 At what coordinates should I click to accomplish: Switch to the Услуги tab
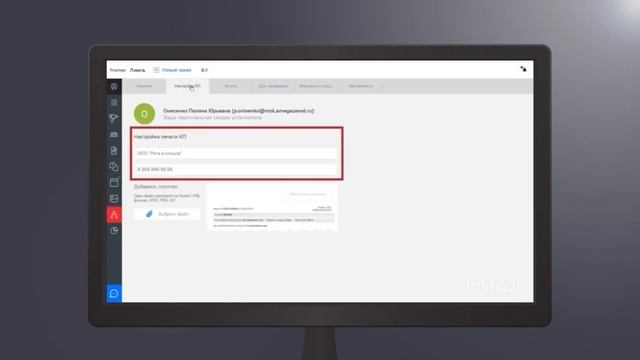click(231, 86)
